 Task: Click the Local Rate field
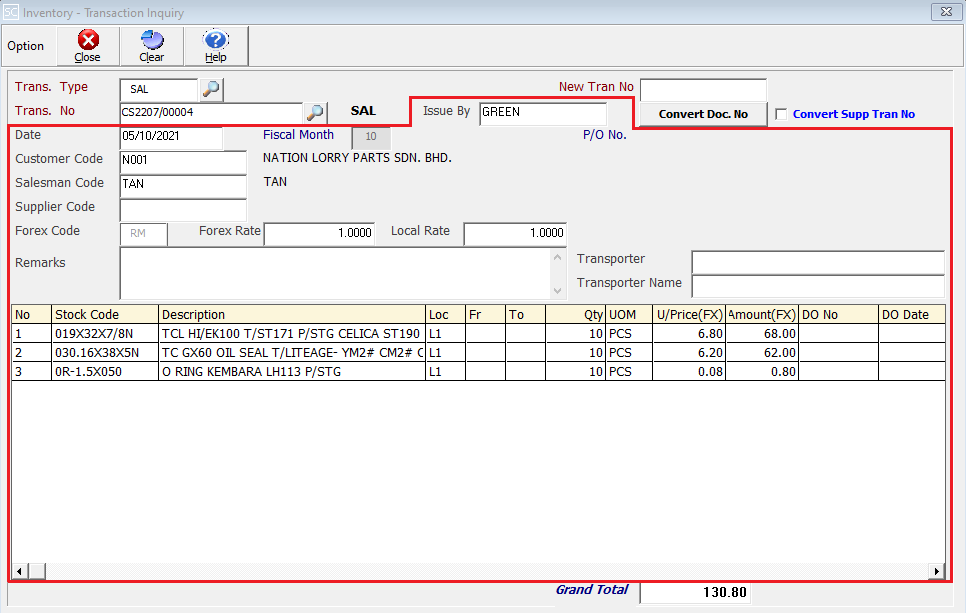(x=515, y=233)
